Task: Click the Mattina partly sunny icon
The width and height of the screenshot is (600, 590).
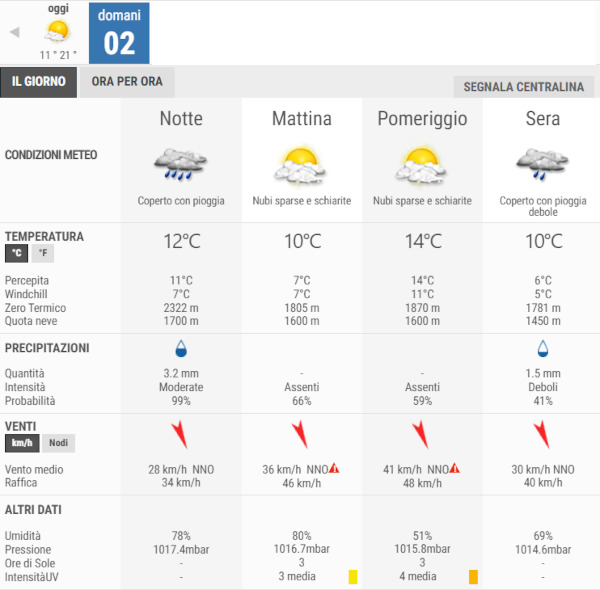Action: coord(301,164)
